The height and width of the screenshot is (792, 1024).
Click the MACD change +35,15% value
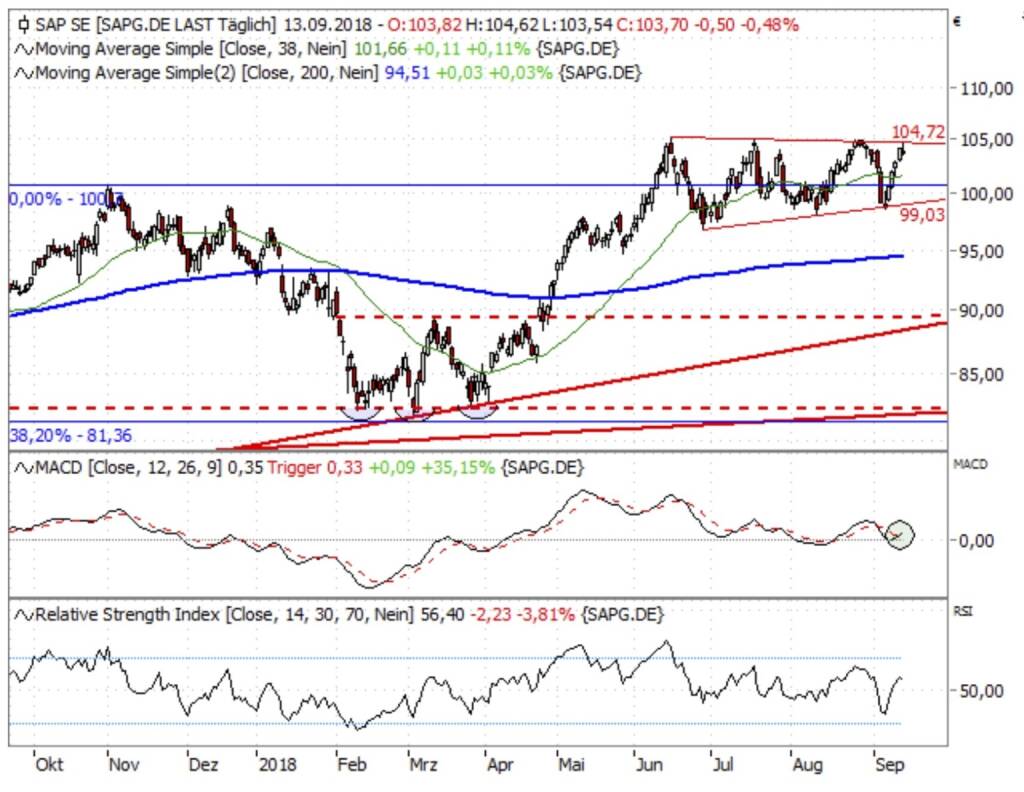[x=458, y=468]
